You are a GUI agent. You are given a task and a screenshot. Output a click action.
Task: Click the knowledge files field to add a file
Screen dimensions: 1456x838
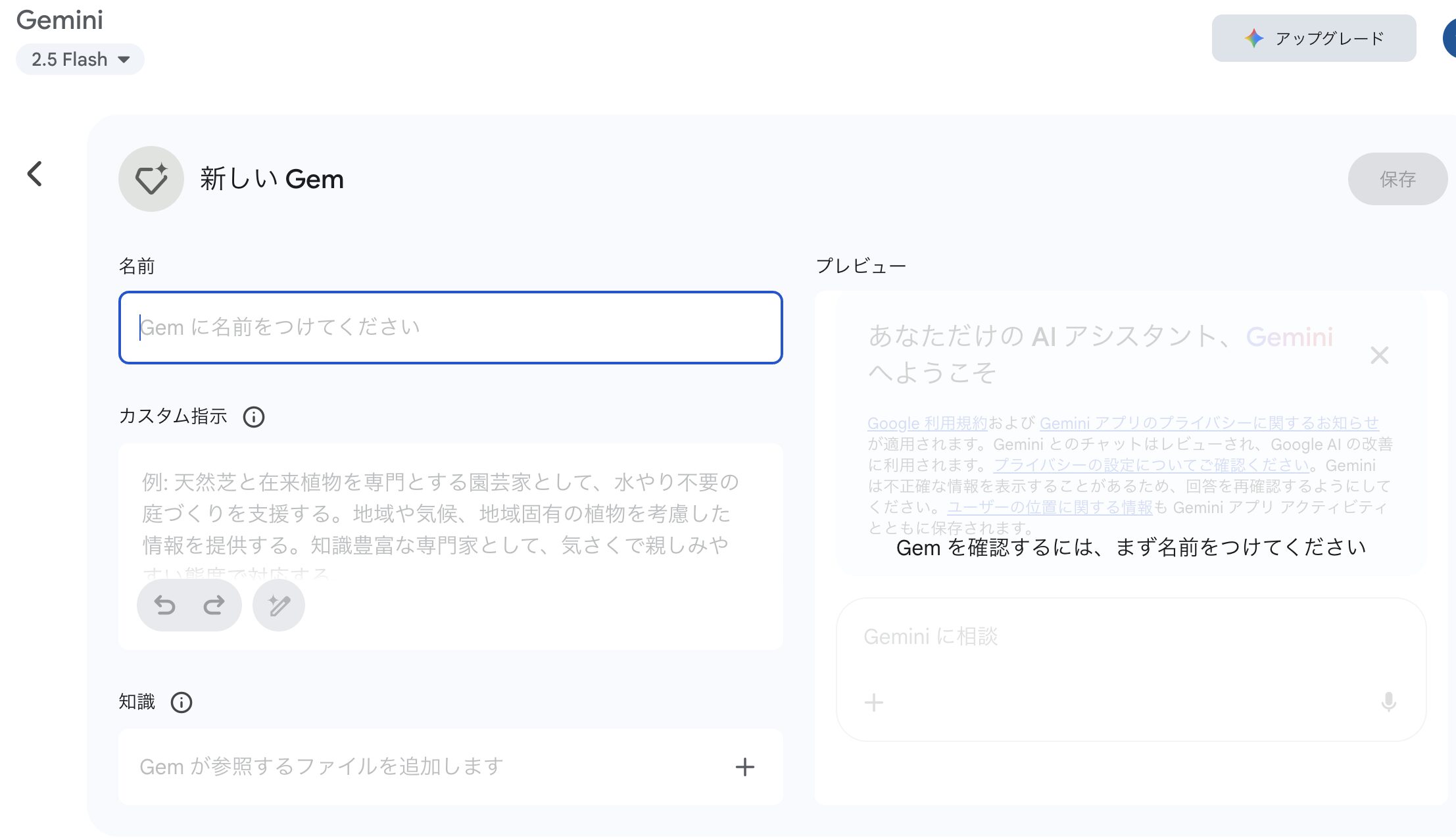click(x=450, y=767)
